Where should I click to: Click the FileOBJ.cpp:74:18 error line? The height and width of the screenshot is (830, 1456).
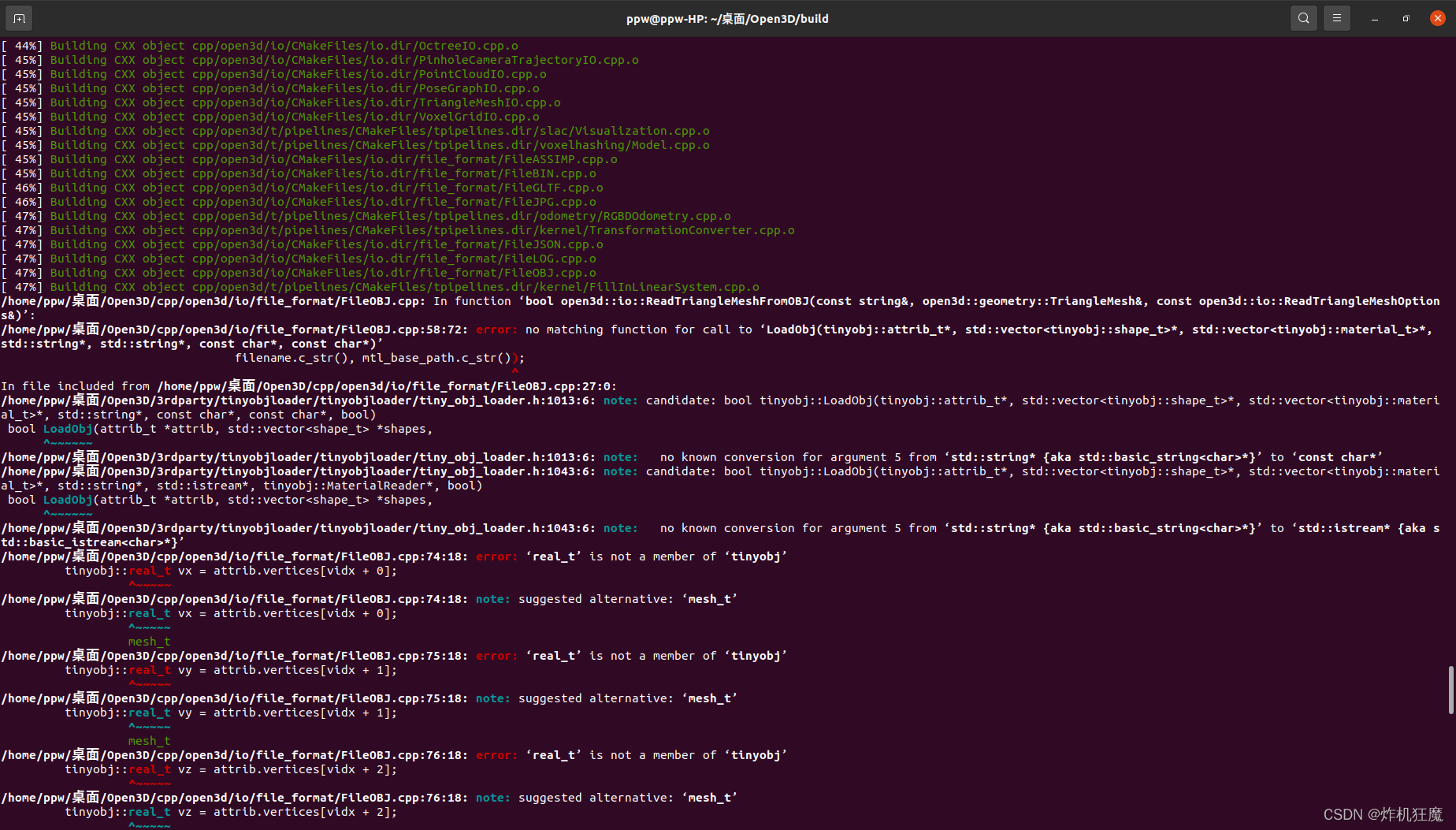394,556
